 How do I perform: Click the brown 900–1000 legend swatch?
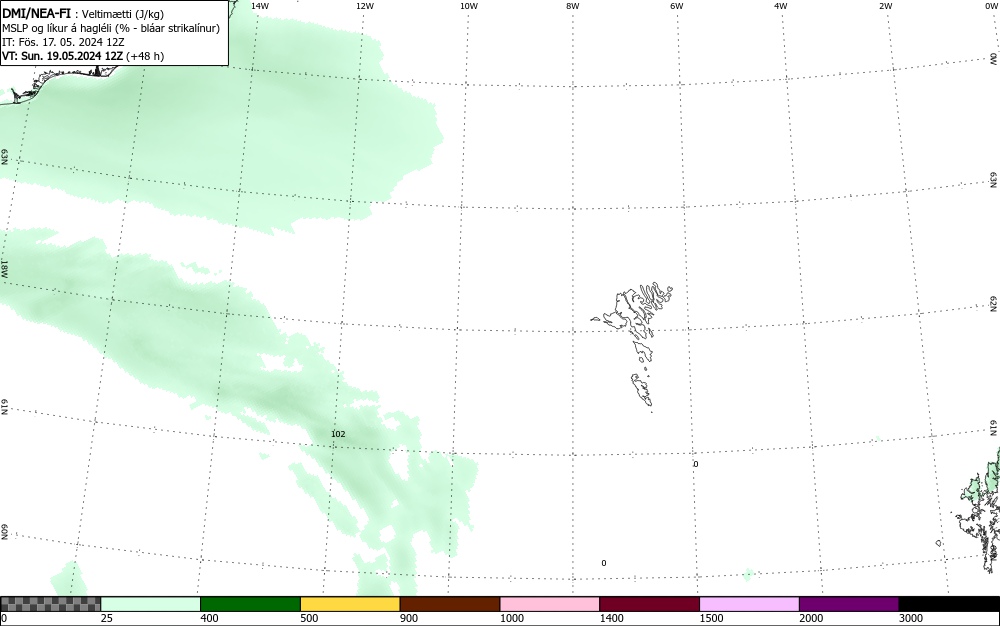click(450, 604)
